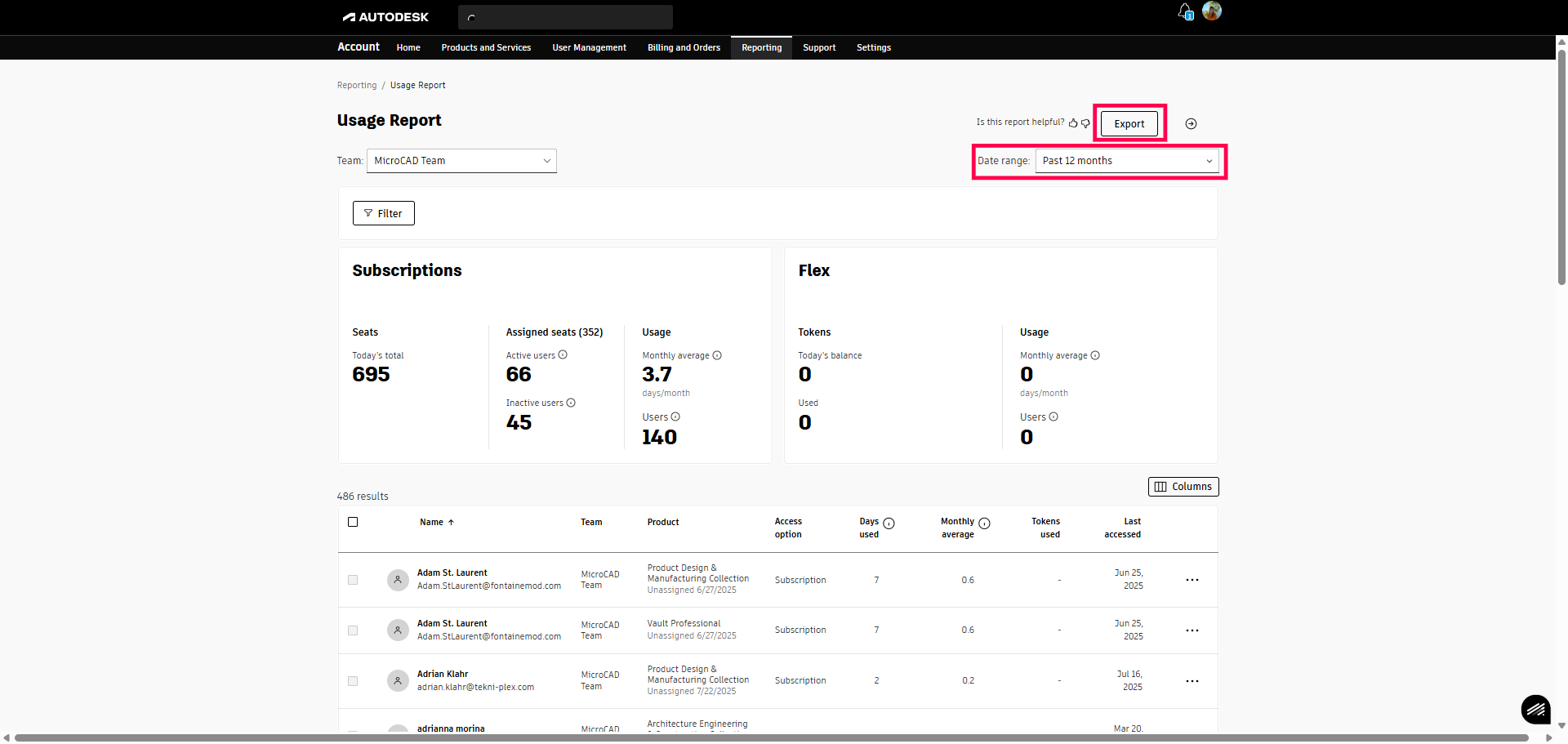Open the notifications bell icon
The image size is (1568, 744).
[1185, 11]
